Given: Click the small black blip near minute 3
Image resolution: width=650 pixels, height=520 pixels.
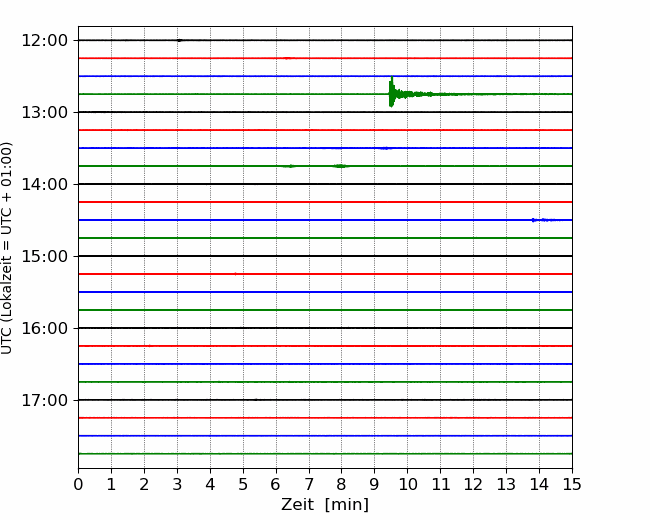Looking at the screenshot, I should tap(179, 40).
